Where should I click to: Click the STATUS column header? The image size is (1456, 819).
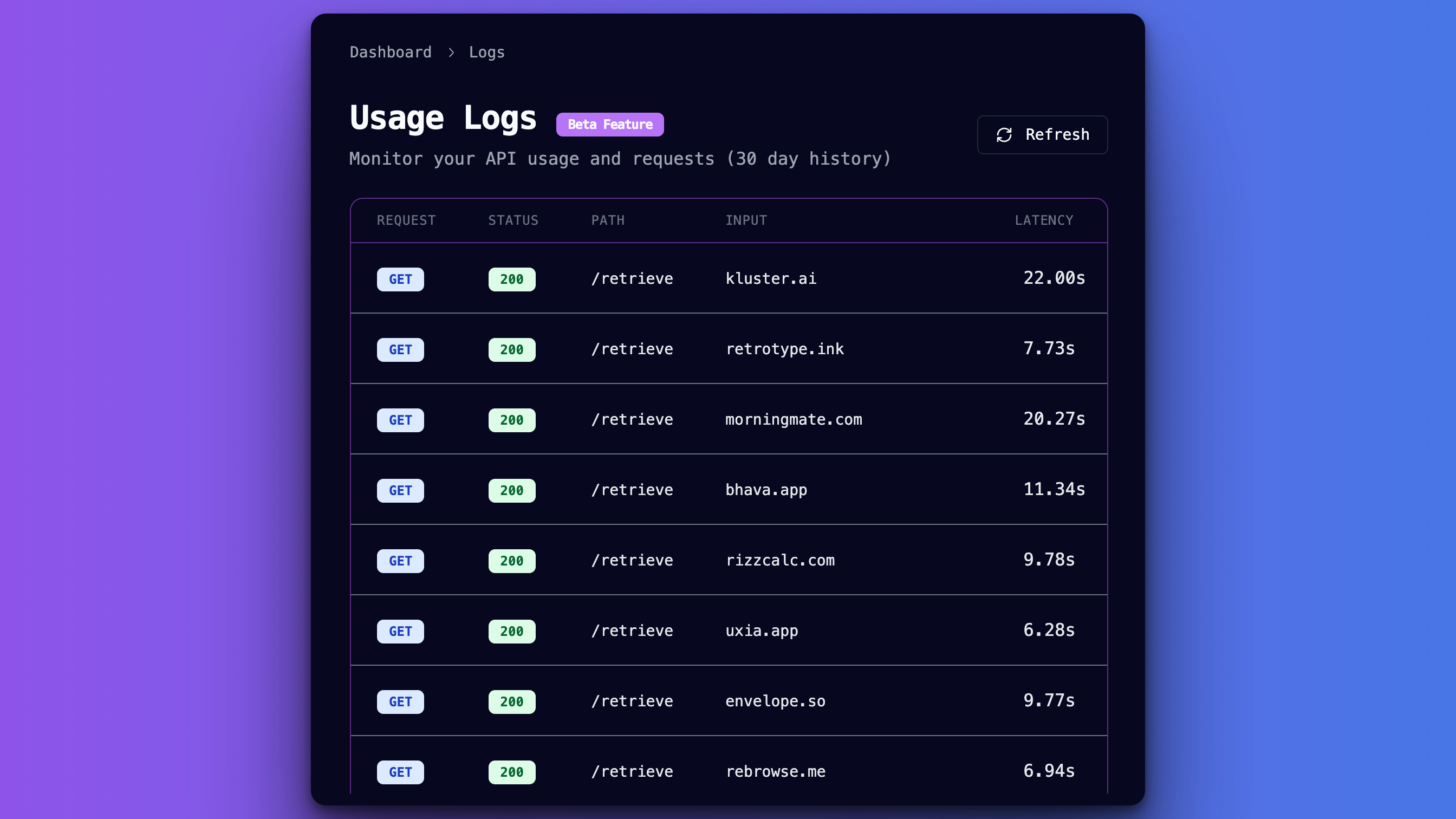point(513,220)
